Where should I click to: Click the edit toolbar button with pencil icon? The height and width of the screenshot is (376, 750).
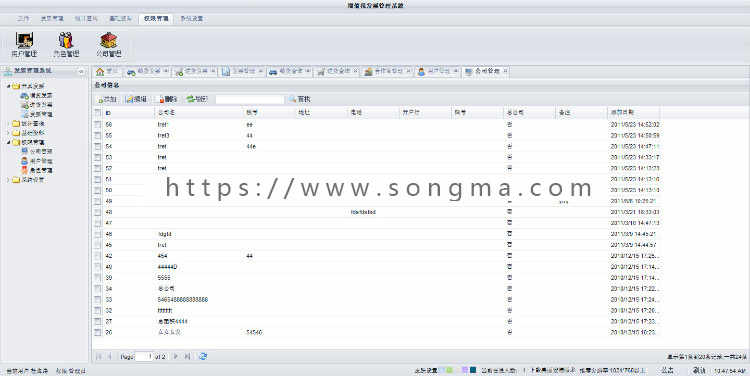pyautogui.click(x=136, y=99)
